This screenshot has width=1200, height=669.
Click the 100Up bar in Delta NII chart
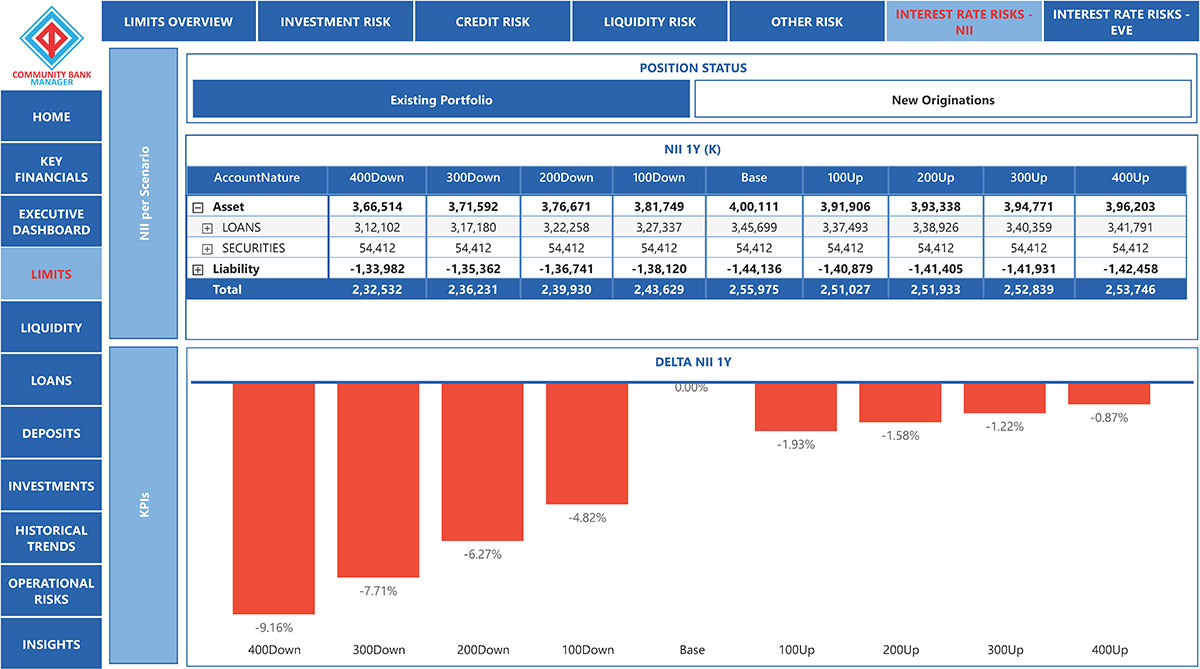[796, 406]
